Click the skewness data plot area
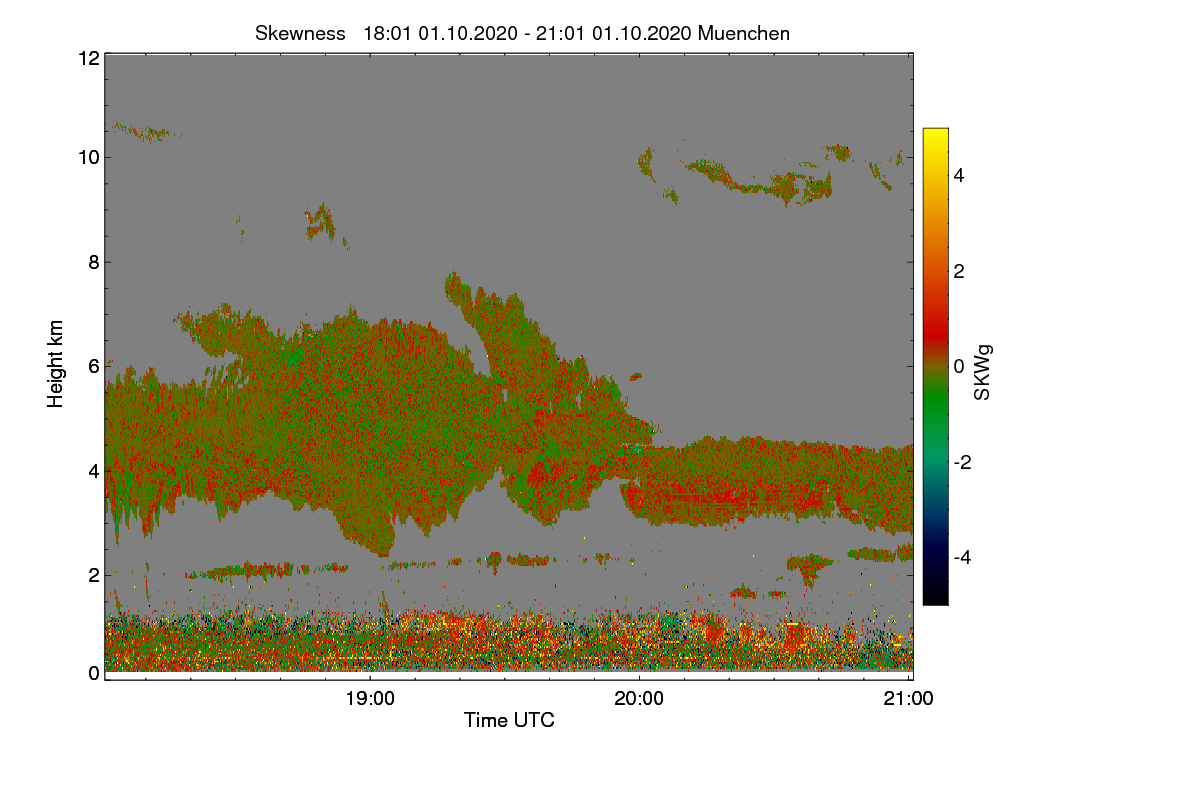Image resolution: width=1200 pixels, height=800 pixels. 509,366
